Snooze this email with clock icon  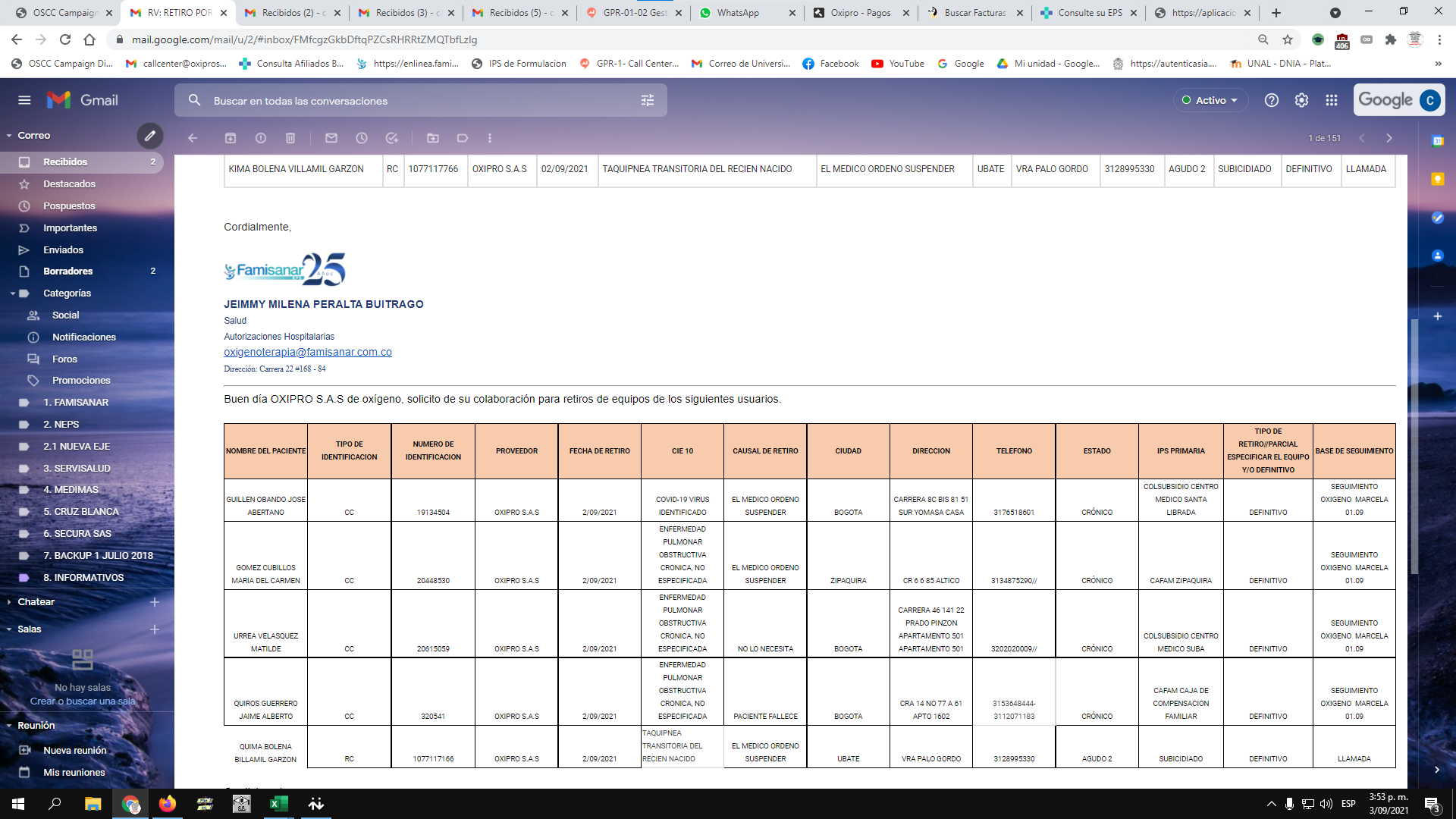pyautogui.click(x=362, y=138)
